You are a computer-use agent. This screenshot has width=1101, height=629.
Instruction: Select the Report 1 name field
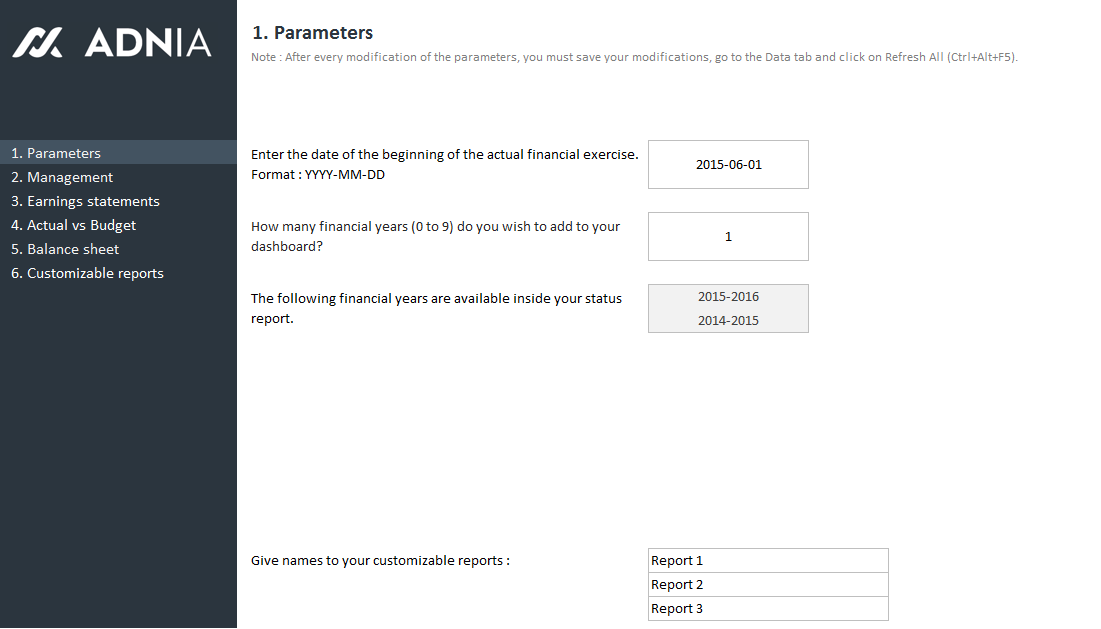coord(767,560)
